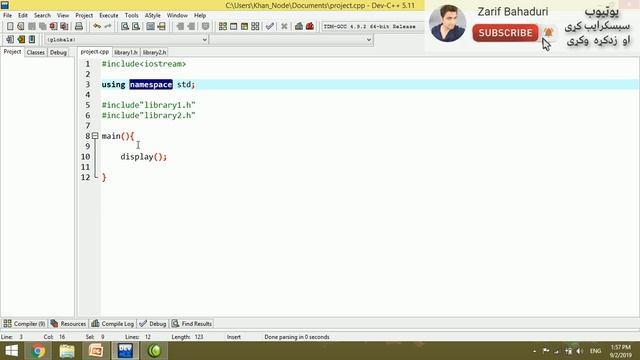
Task: Click the Profile Analysis chart icon
Action: (299, 27)
